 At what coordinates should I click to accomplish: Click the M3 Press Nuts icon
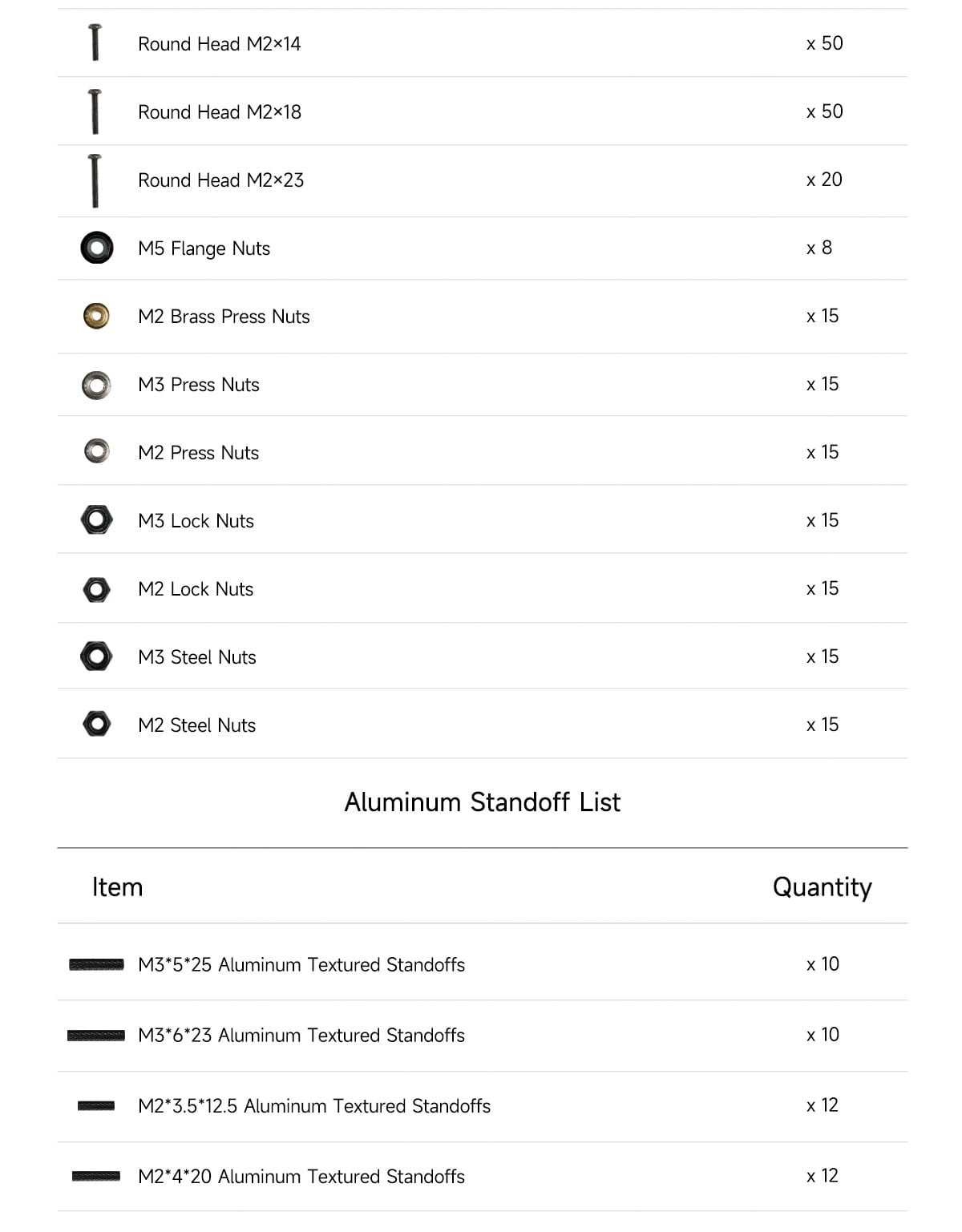coord(96,385)
